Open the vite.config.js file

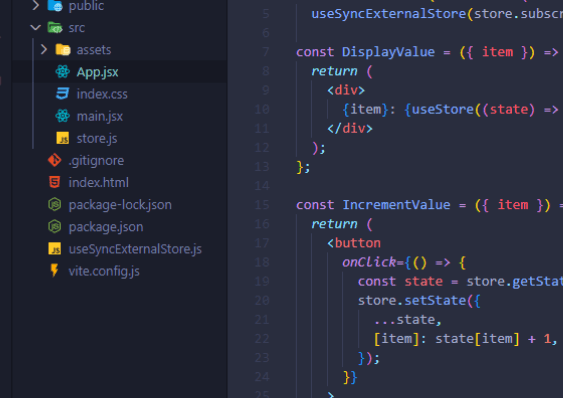[x=104, y=271]
